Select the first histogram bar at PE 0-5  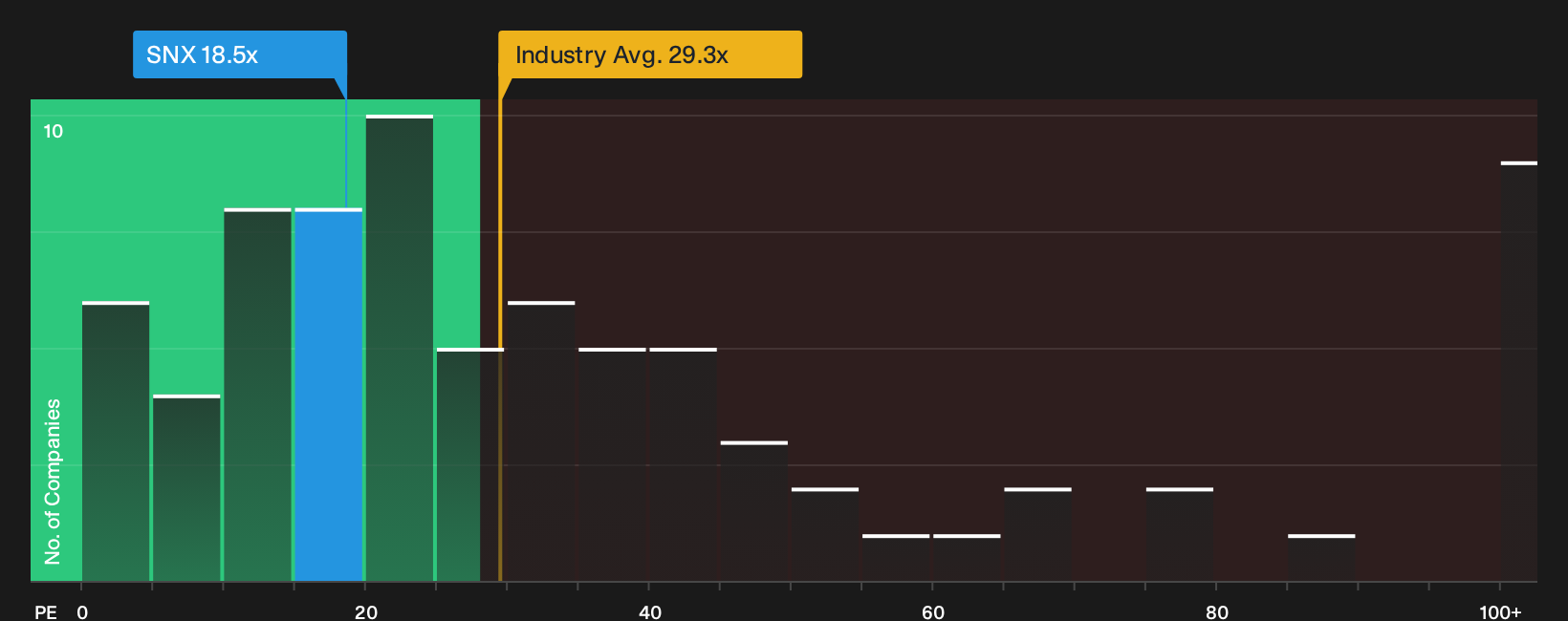pos(116,441)
